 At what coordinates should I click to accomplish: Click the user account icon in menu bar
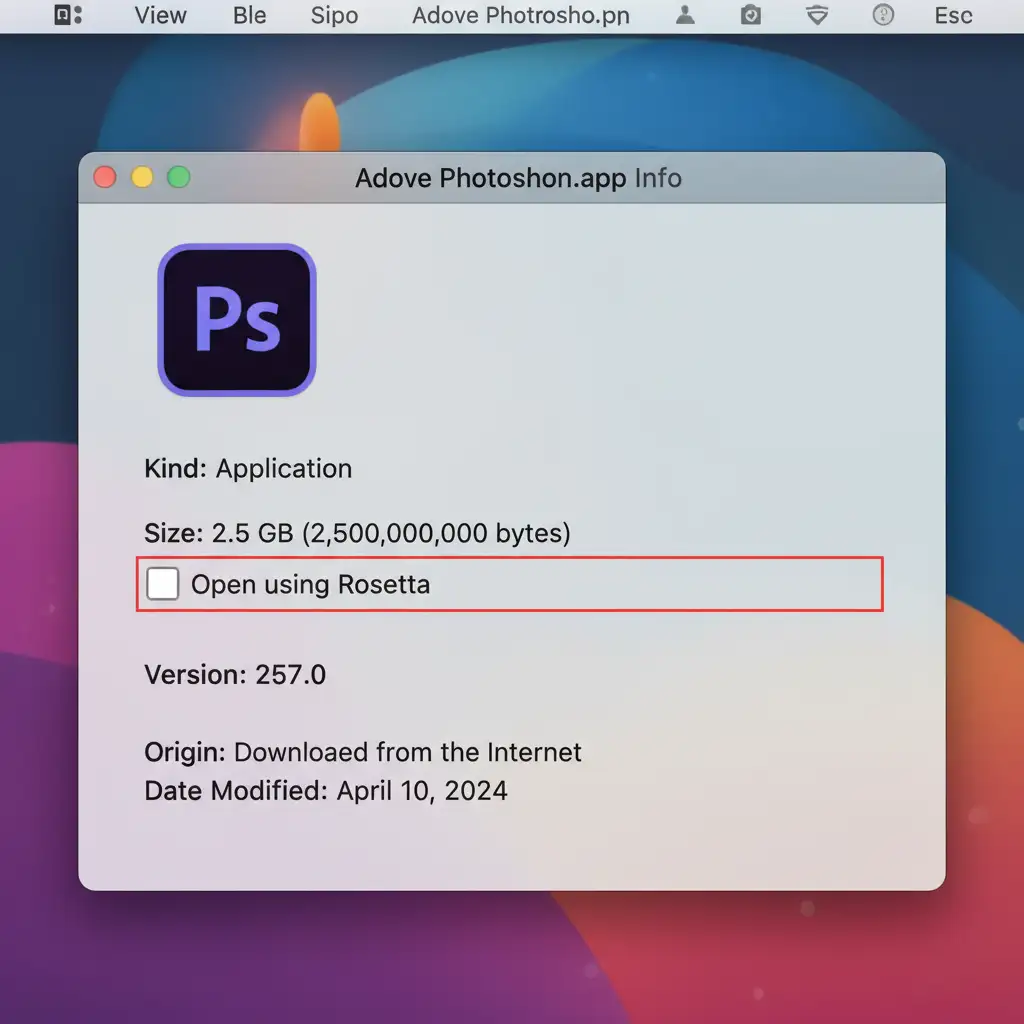pos(685,15)
